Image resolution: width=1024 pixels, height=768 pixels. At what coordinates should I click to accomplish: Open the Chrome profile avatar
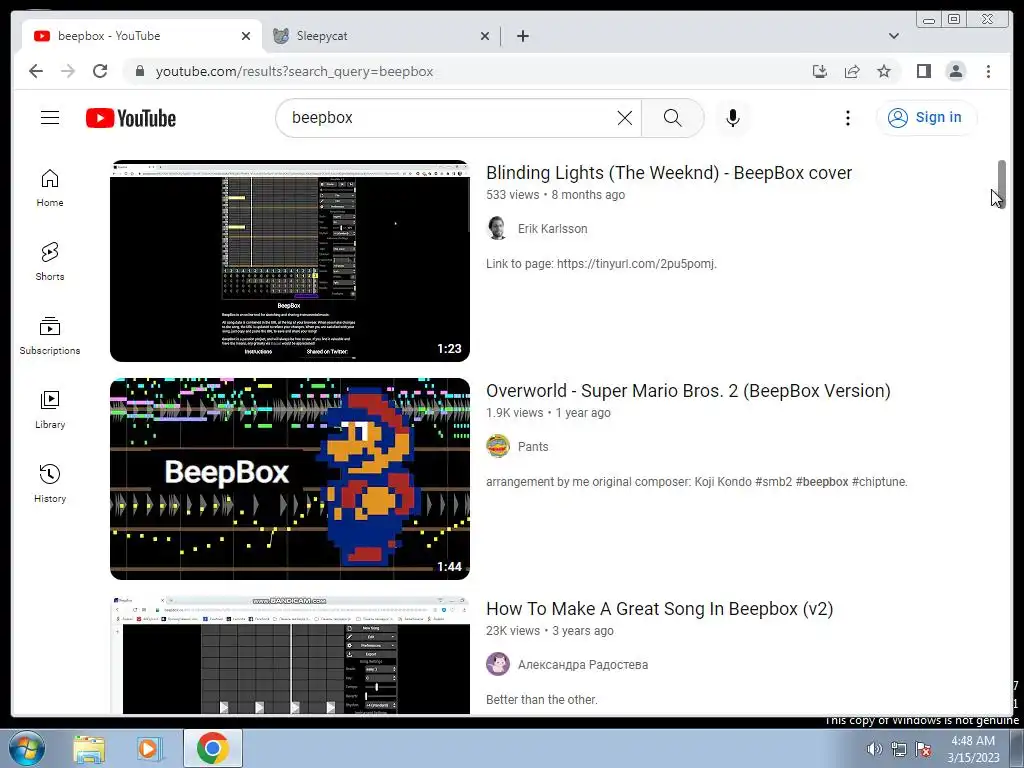pos(955,71)
